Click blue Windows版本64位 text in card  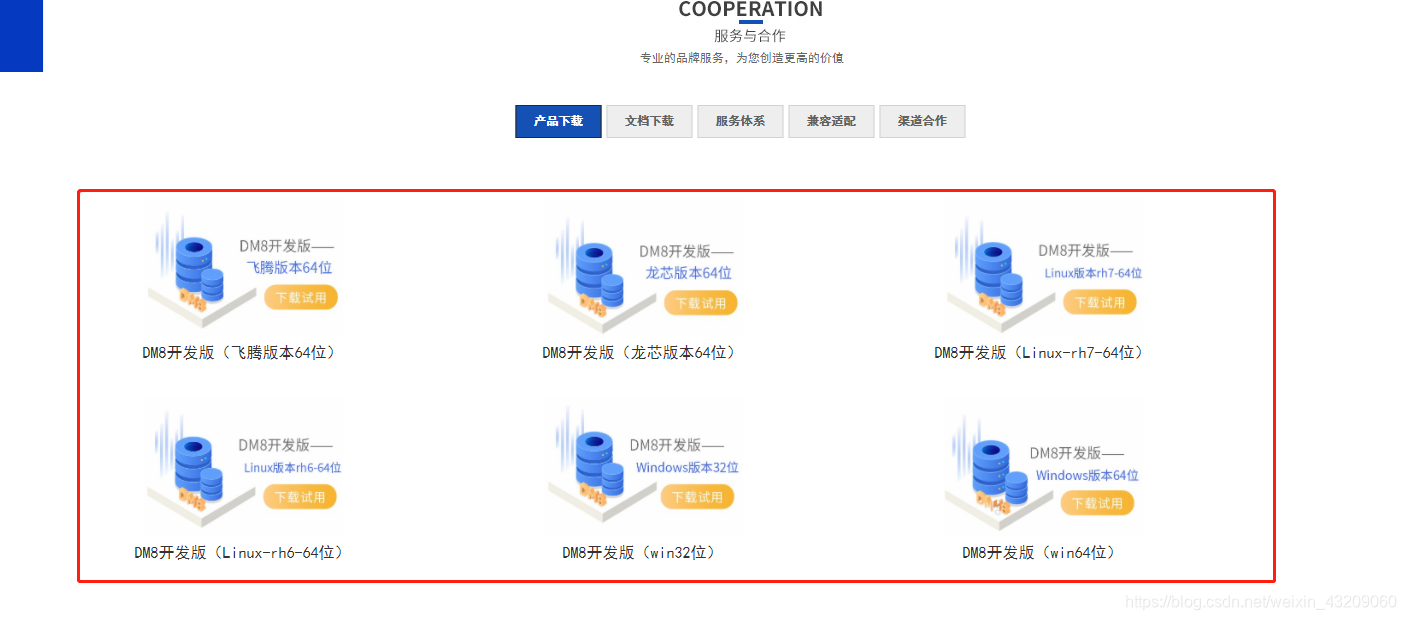[x=1087, y=476]
